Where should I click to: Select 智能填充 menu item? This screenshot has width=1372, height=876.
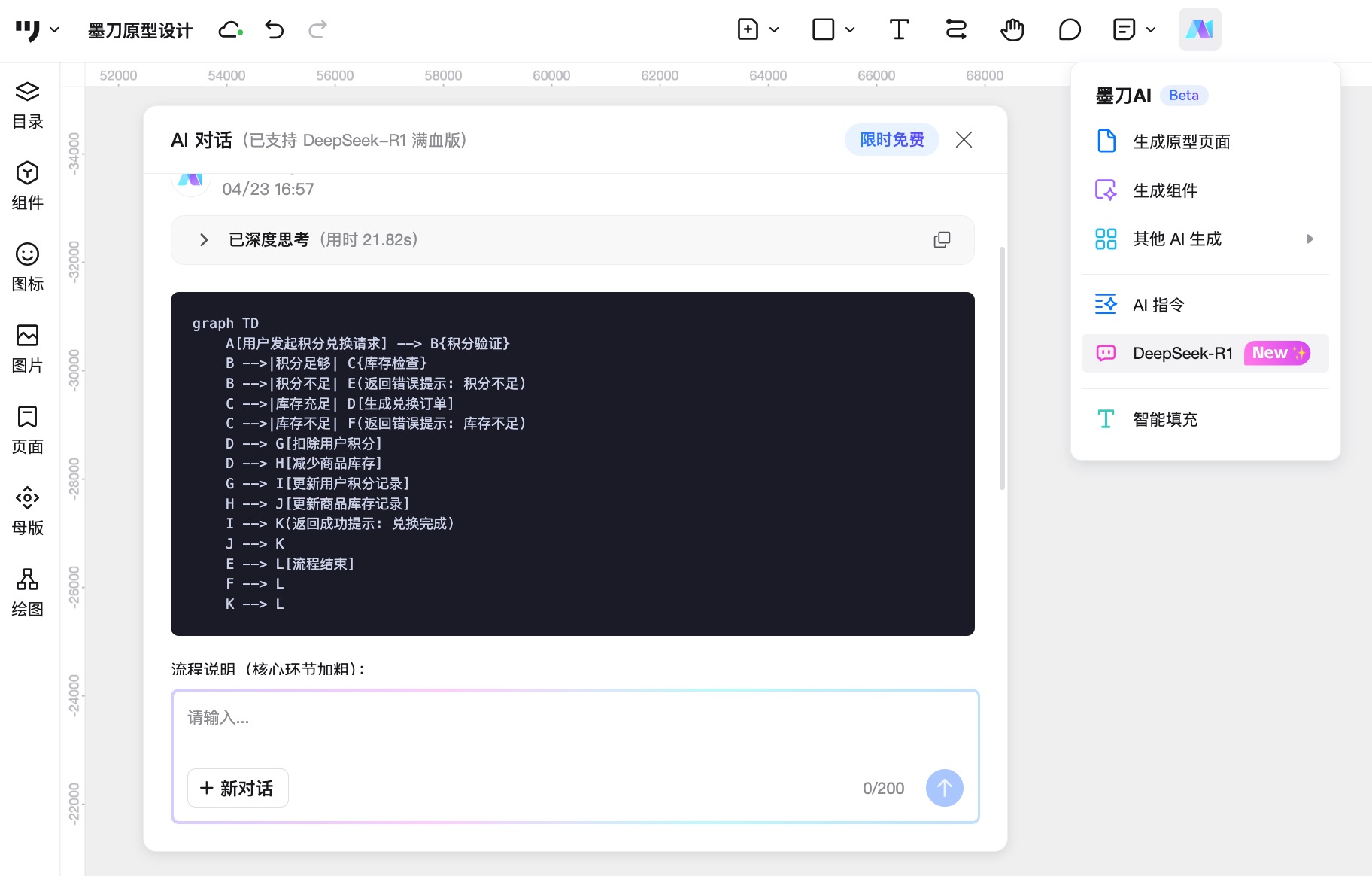[1205, 419]
